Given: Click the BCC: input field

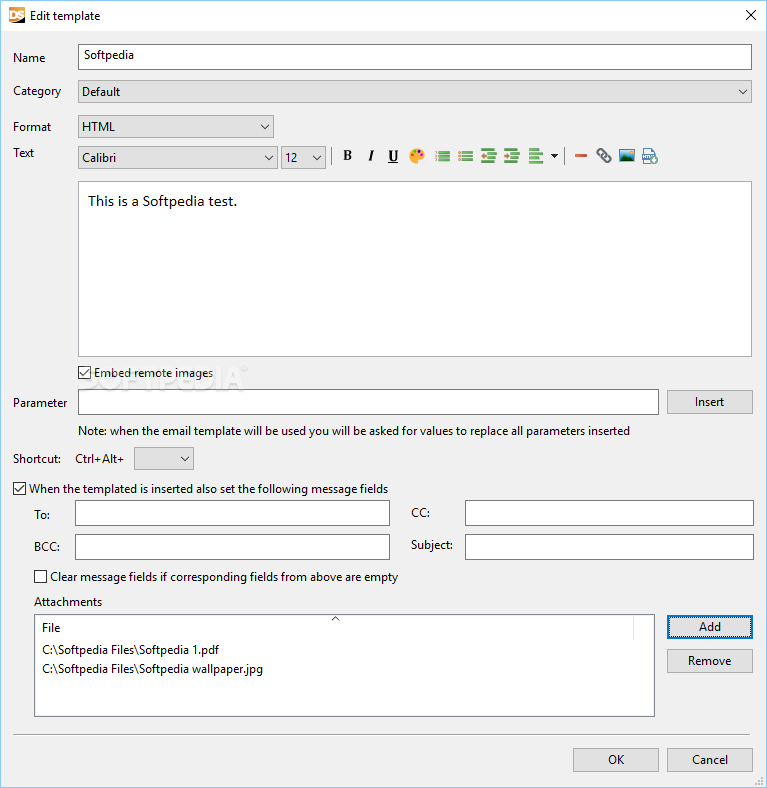Looking at the screenshot, I should click(x=232, y=547).
